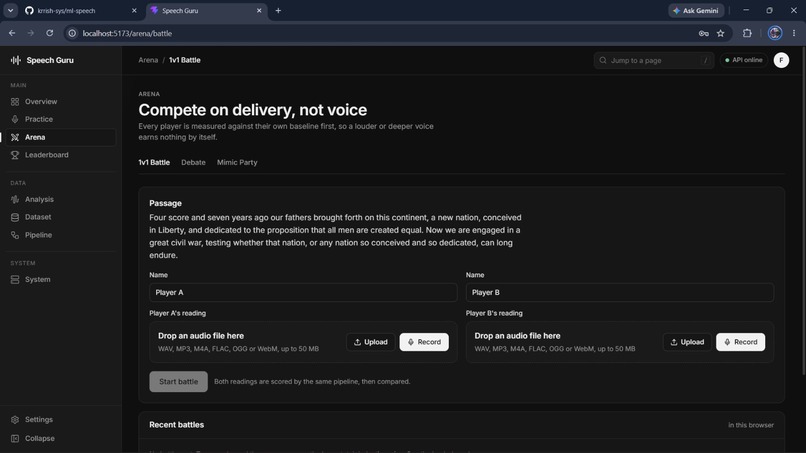Click the 'Compete on delivery, not voice' heading

[x=252, y=110]
